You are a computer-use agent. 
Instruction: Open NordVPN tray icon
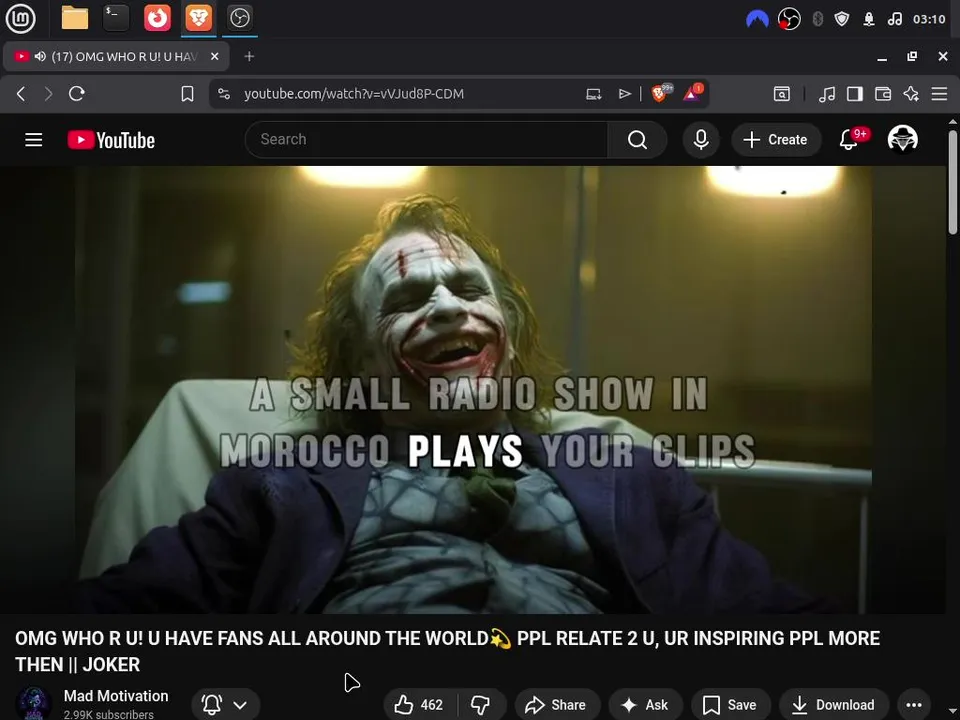point(757,19)
